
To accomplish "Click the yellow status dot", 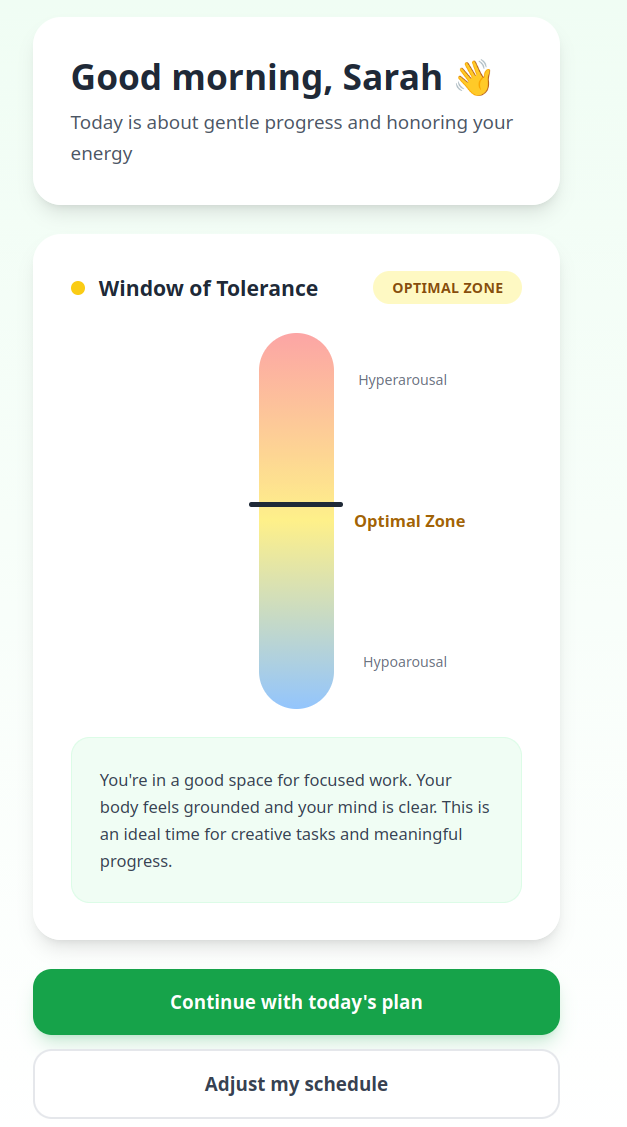I will coord(78,289).
